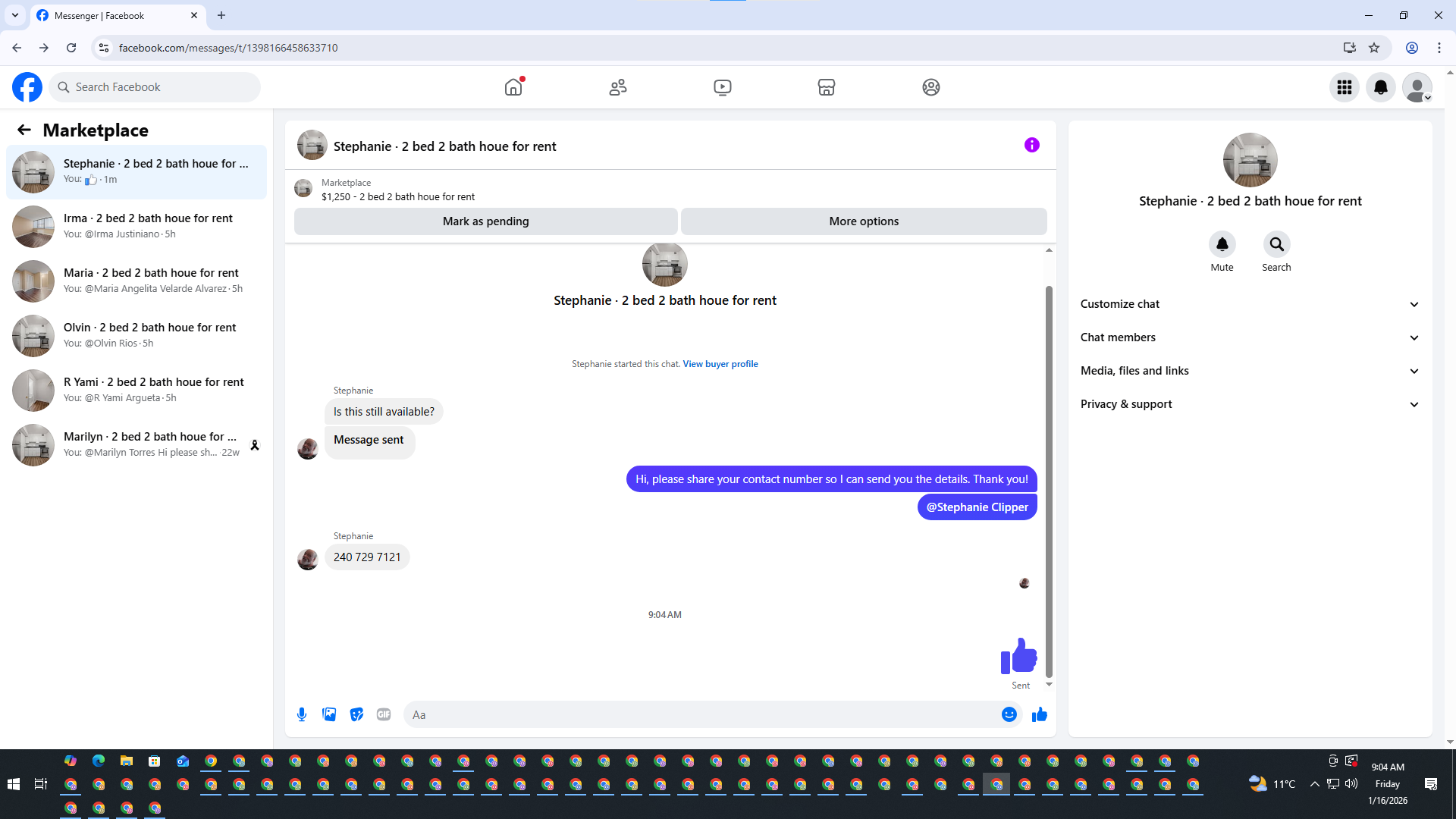Click the voice clip microphone icon

pyautogui.click(x=302, y=714)
